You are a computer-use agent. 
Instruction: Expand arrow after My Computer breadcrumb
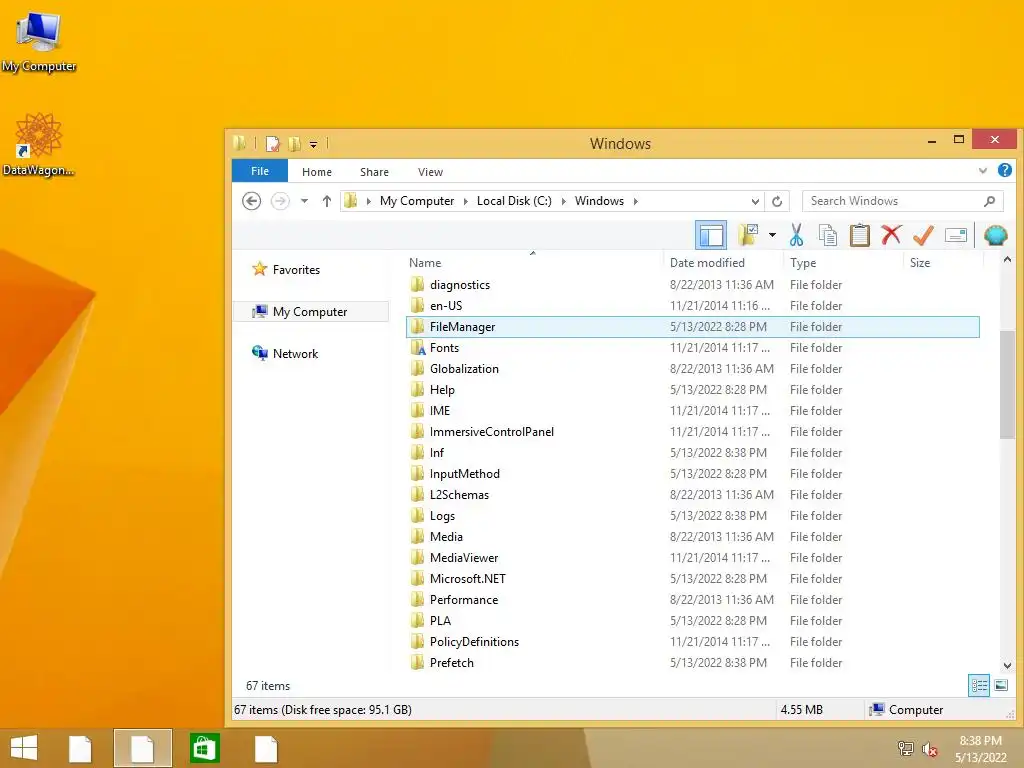[466, 201]
